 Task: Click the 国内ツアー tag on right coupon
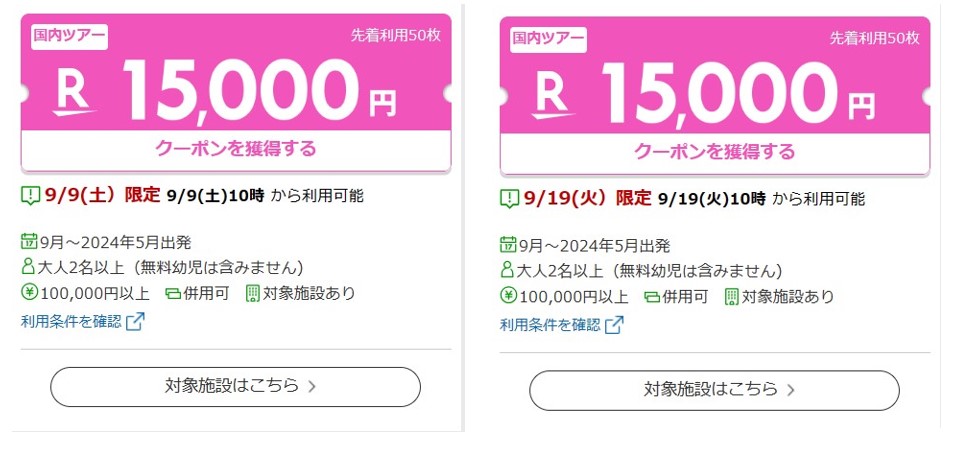[548, 40]
